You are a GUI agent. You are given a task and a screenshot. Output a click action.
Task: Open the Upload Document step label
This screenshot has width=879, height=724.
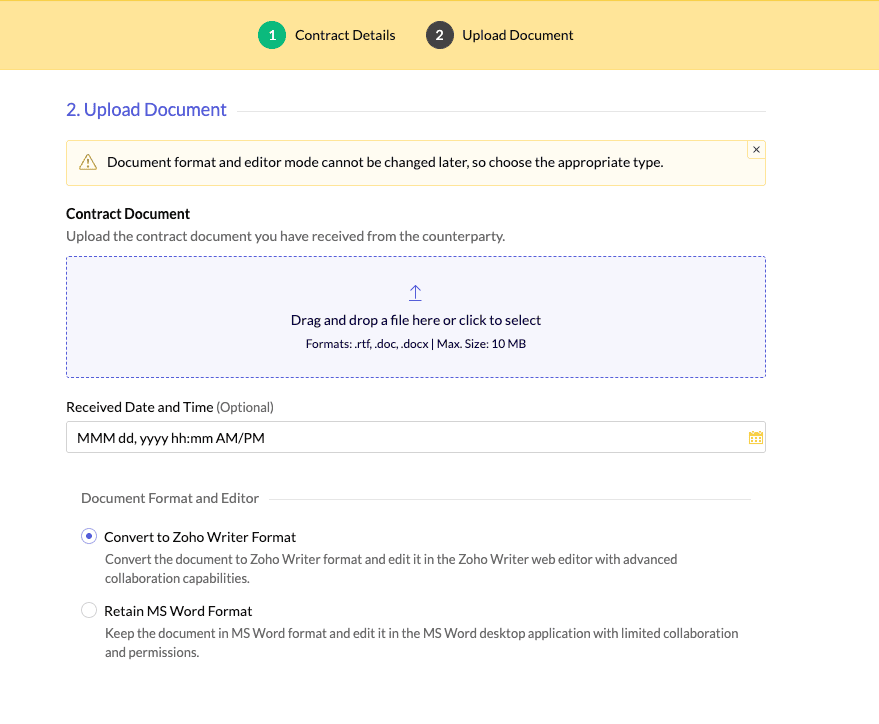coord(517,35)
